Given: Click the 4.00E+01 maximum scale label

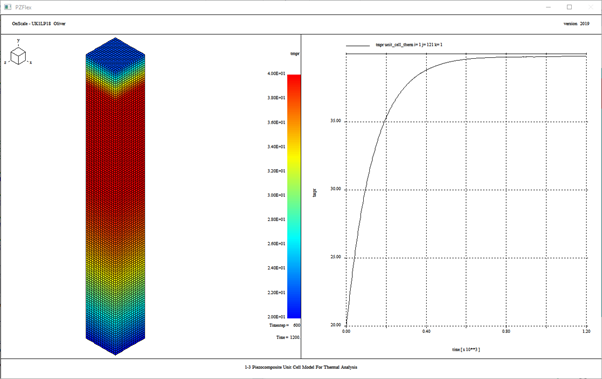Looking at the screenshot, I should [x=276, y=73].
